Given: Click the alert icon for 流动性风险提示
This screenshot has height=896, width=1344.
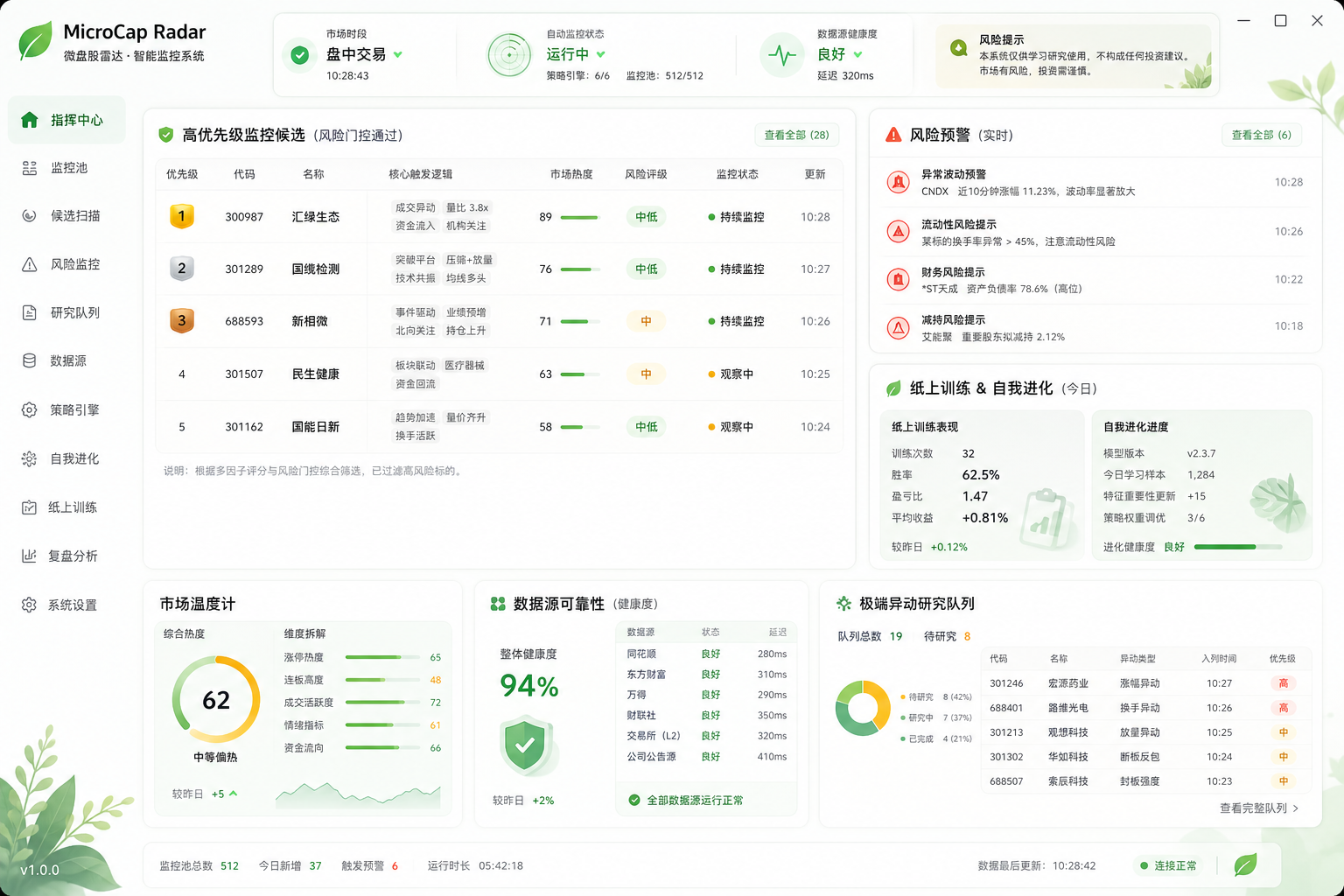Looking at the screenshot, I should click(x=898, y=232).
